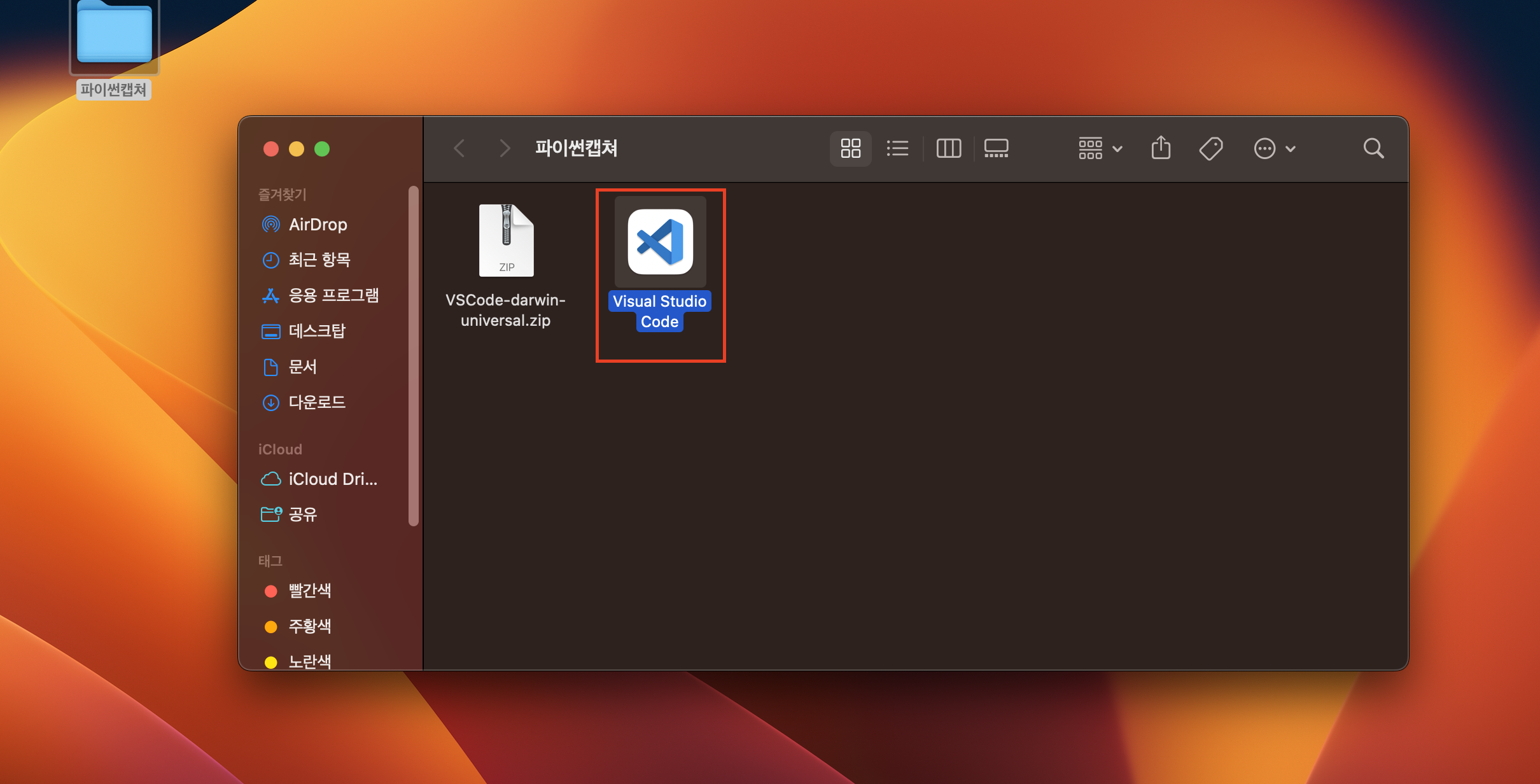The image size is (1540, 784).
Task: Click the search magnifier icon
Action: [1373, 148]
